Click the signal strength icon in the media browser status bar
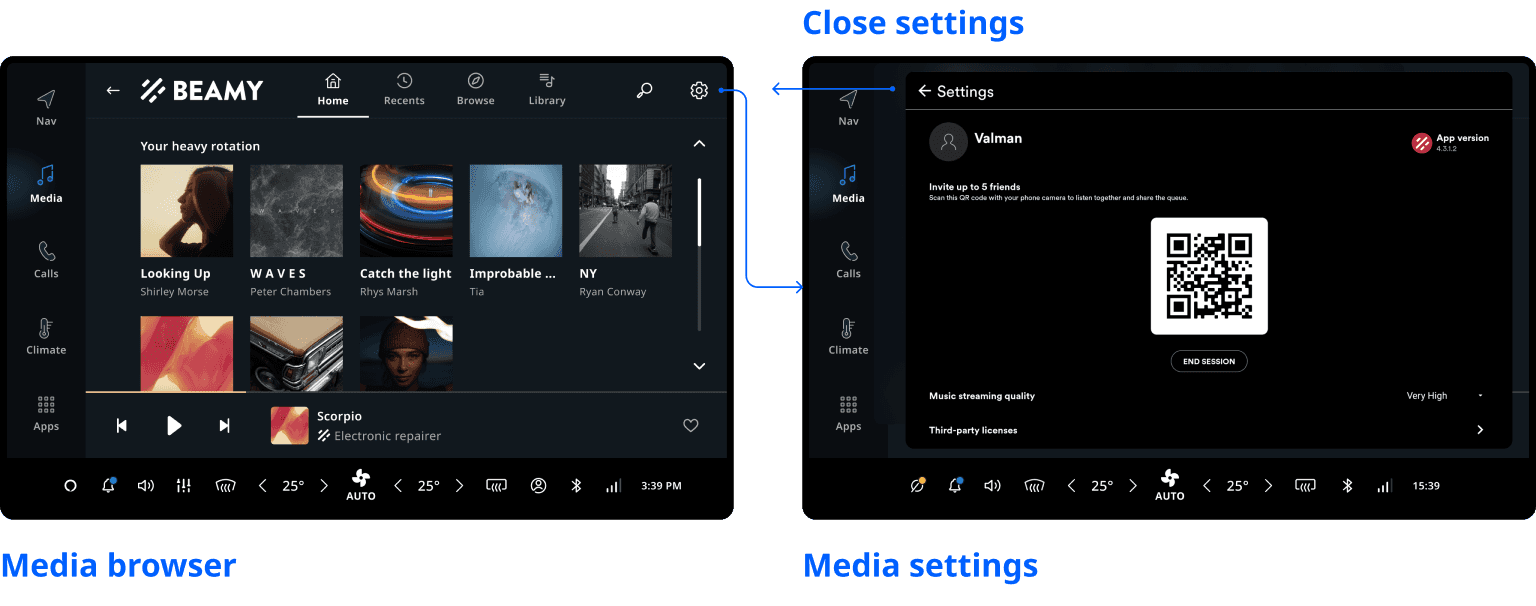 click(613, 486)
